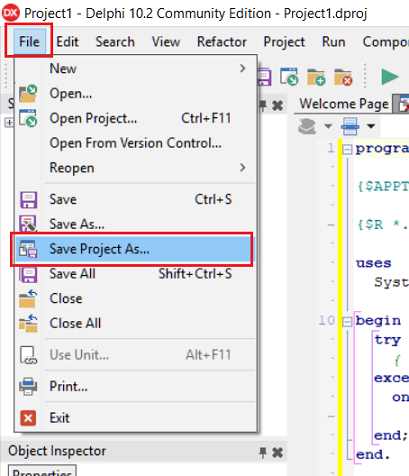Open the Project menu
Screen dimensions: 409x476
tap(284, 42)
